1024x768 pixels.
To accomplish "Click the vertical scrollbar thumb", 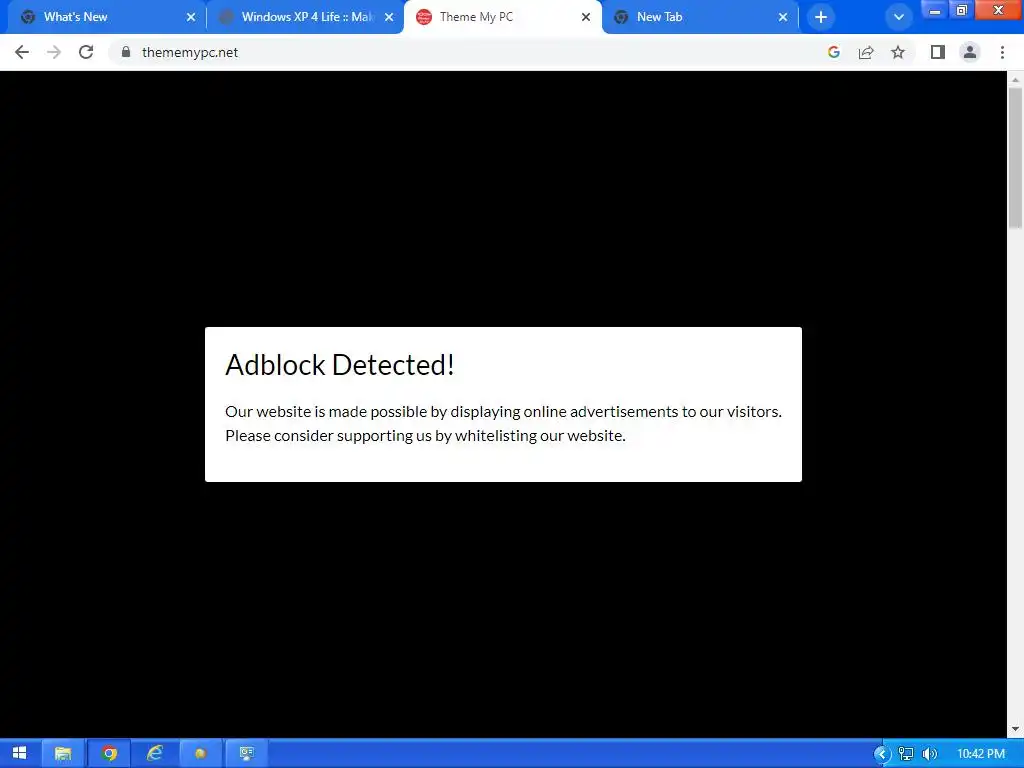I will (x=1015, y=157).
